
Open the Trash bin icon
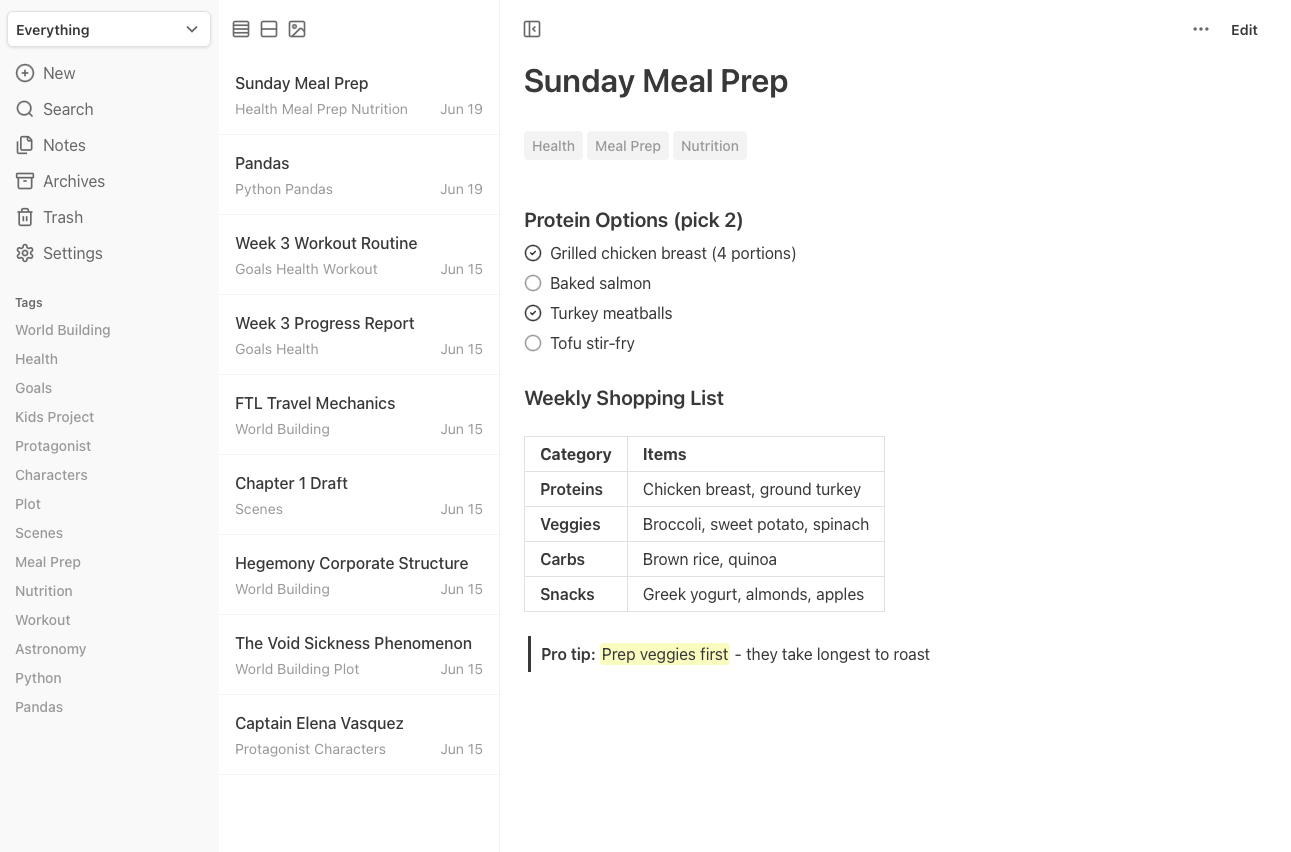pyautogui.click(x=25, y=217)
